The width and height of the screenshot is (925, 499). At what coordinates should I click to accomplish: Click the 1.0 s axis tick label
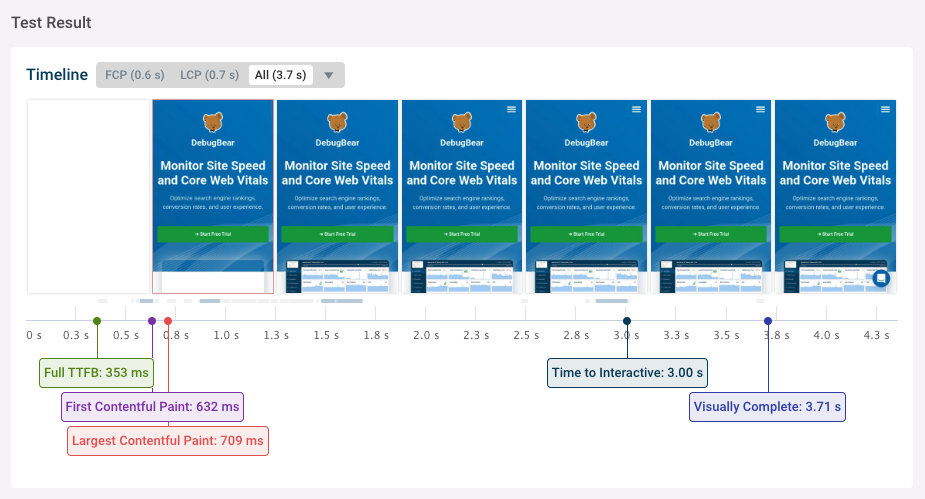click(226, 335)
